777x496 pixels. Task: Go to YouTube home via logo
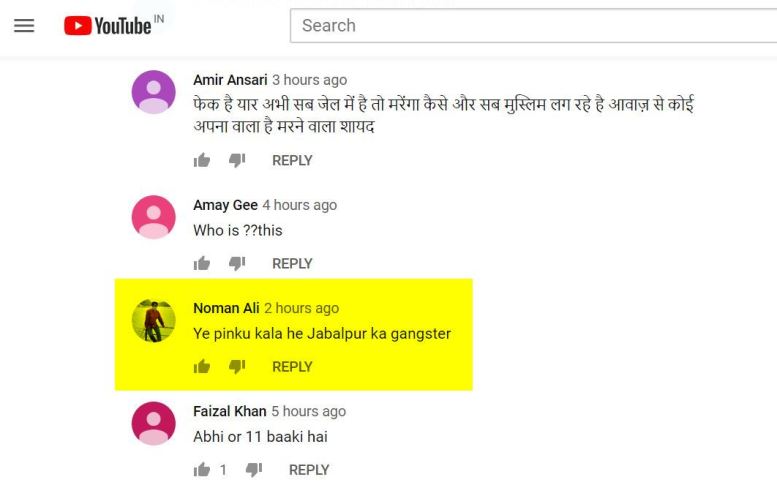pos(113,25)
